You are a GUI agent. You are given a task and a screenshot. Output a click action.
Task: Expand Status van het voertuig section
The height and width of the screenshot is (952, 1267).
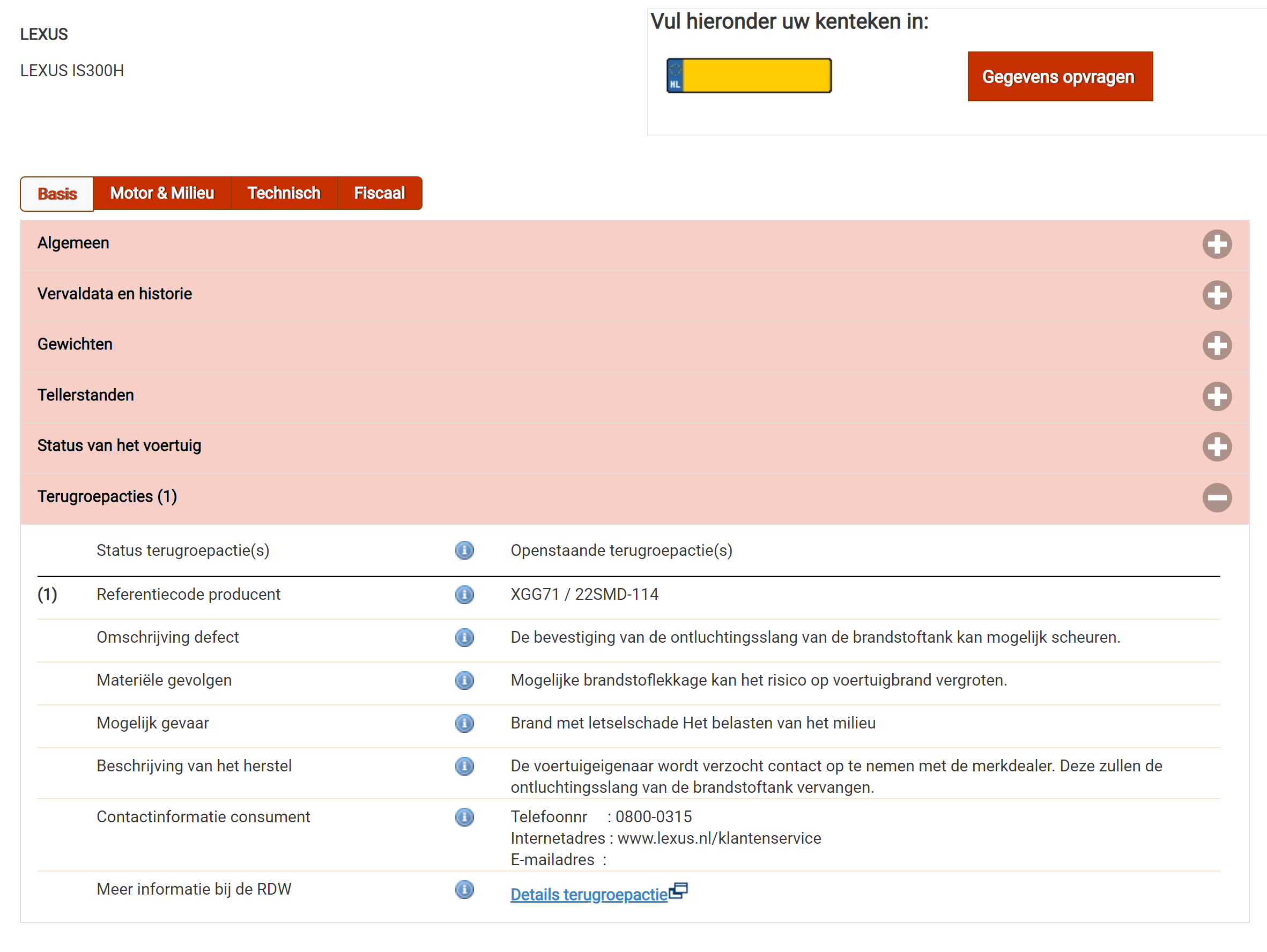click(x=1217, y=447)
